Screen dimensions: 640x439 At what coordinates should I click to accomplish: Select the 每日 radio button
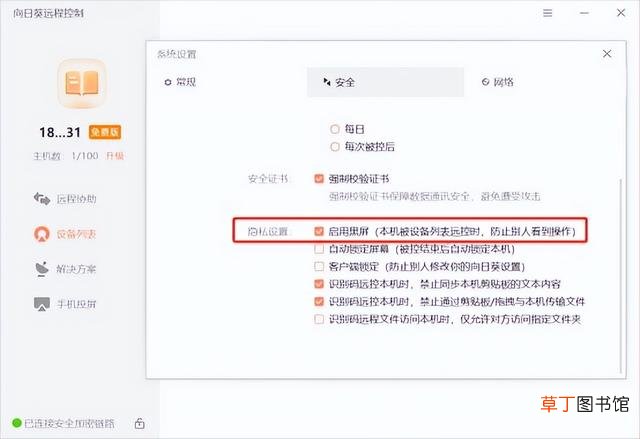coord(335,129)
